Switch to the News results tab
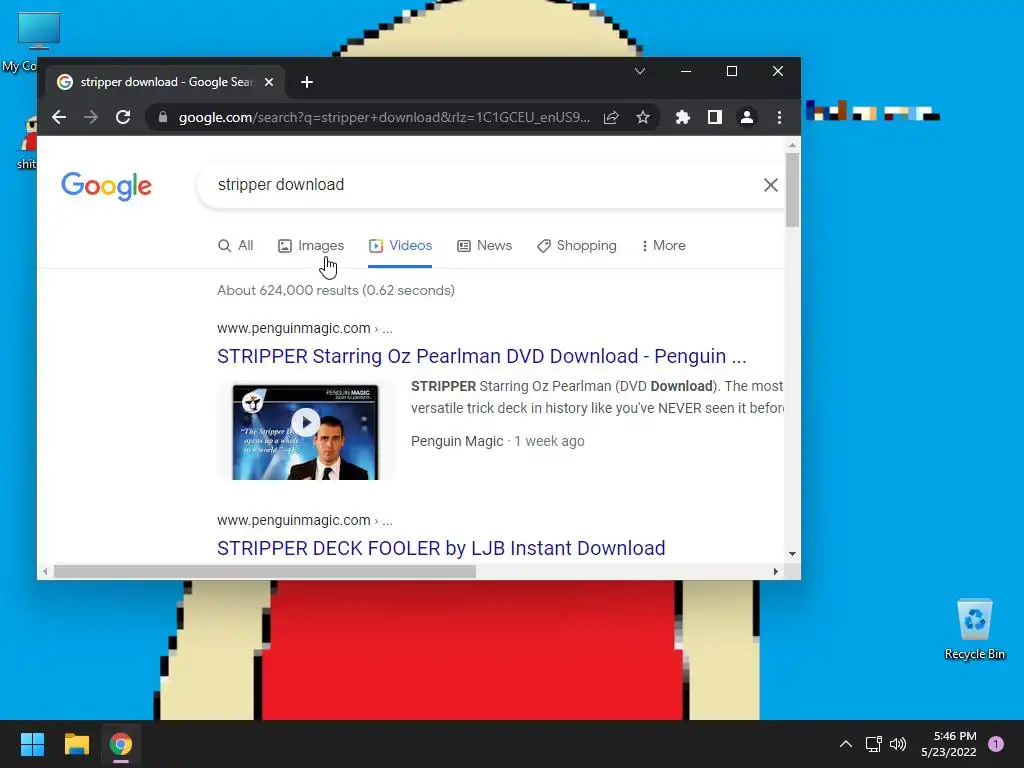The width and height of the screenshot is (1024, 768). [485, 246]
